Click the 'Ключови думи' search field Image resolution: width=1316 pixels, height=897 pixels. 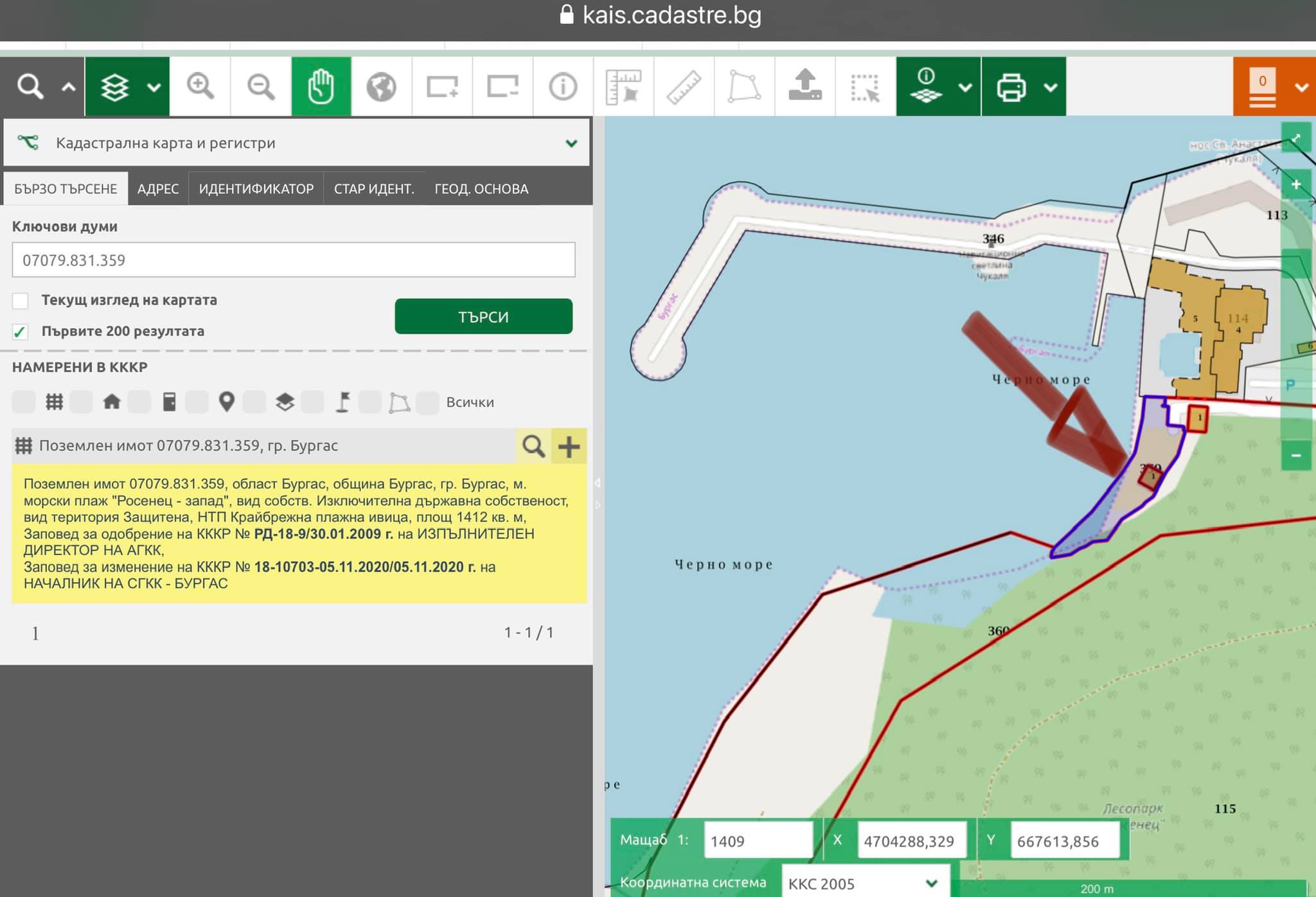pos(294,260)
